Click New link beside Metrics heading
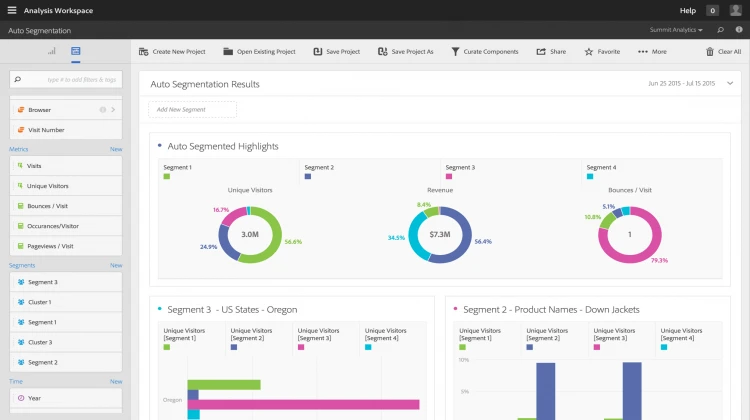750x420 pixels. tap(116, 149)
